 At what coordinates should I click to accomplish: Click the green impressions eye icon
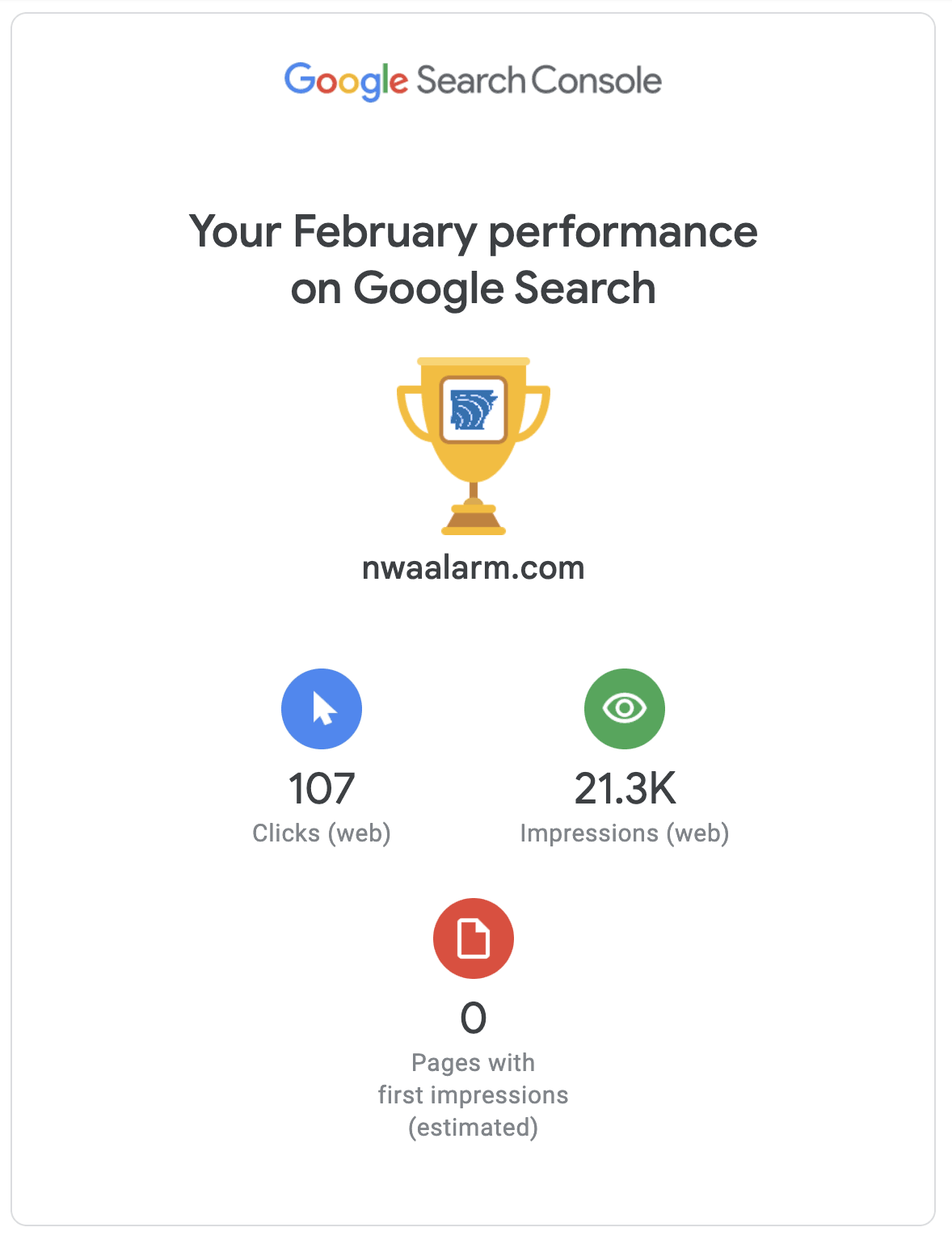pos(624,708)
